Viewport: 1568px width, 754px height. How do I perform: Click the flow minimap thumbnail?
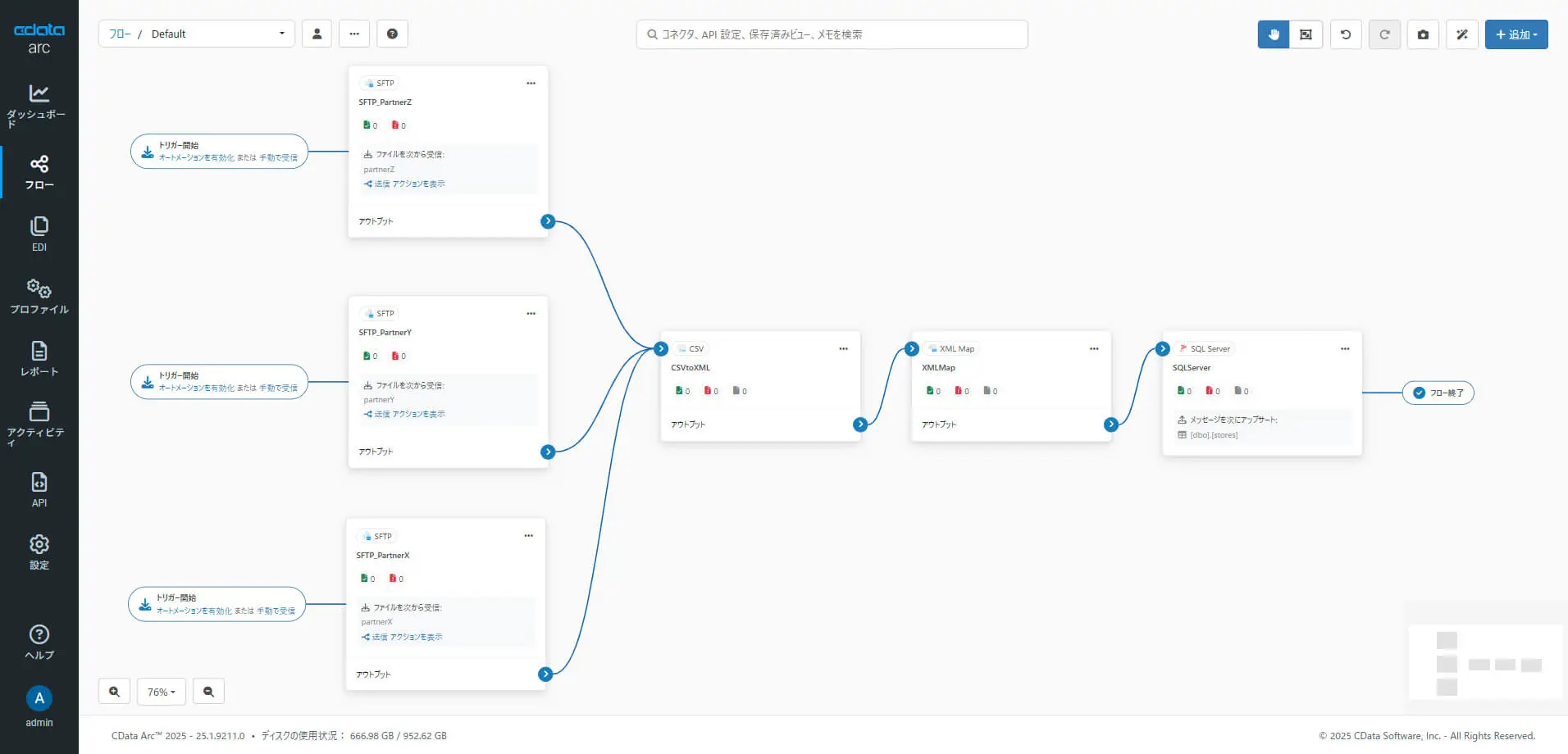point(1485,661)
